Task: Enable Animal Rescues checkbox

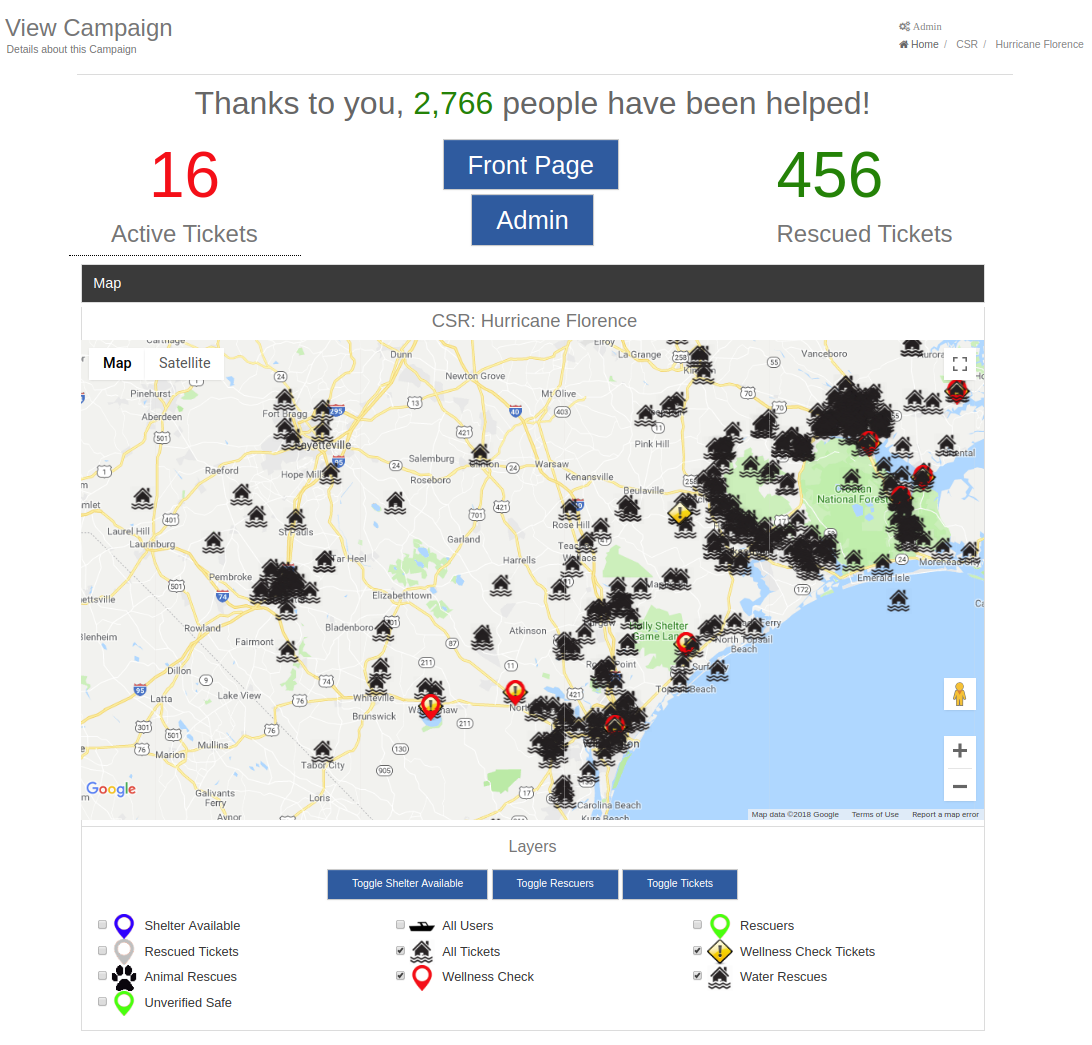Action: [102, 975]
